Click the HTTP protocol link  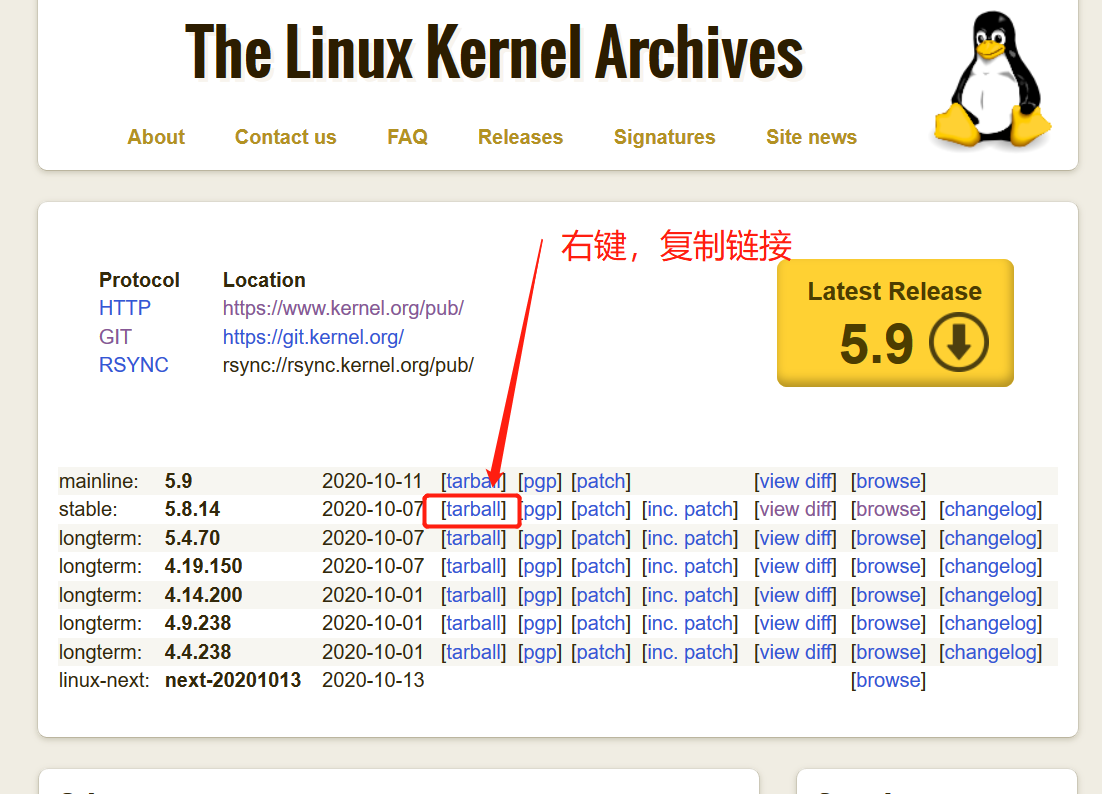coord(125,308)
